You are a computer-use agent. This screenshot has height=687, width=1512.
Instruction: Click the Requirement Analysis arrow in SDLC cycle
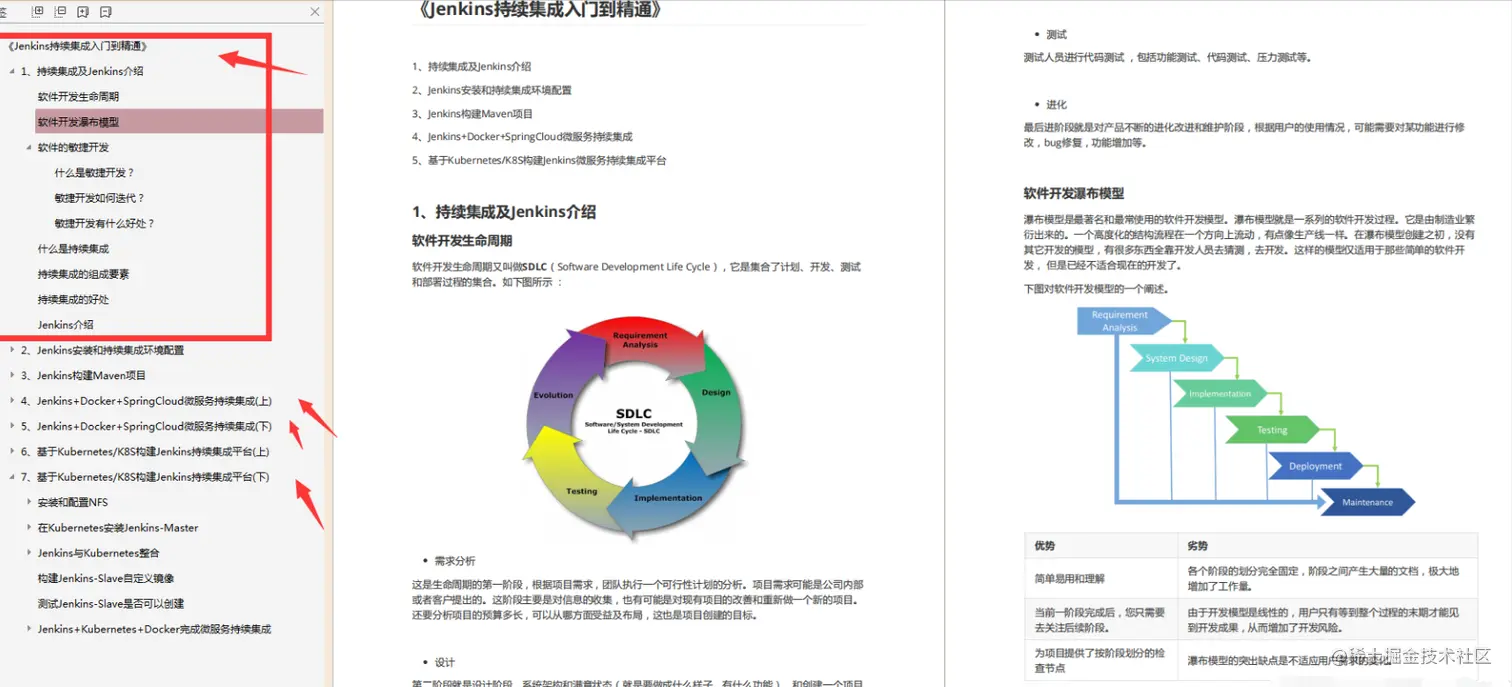tap(640, 340)
